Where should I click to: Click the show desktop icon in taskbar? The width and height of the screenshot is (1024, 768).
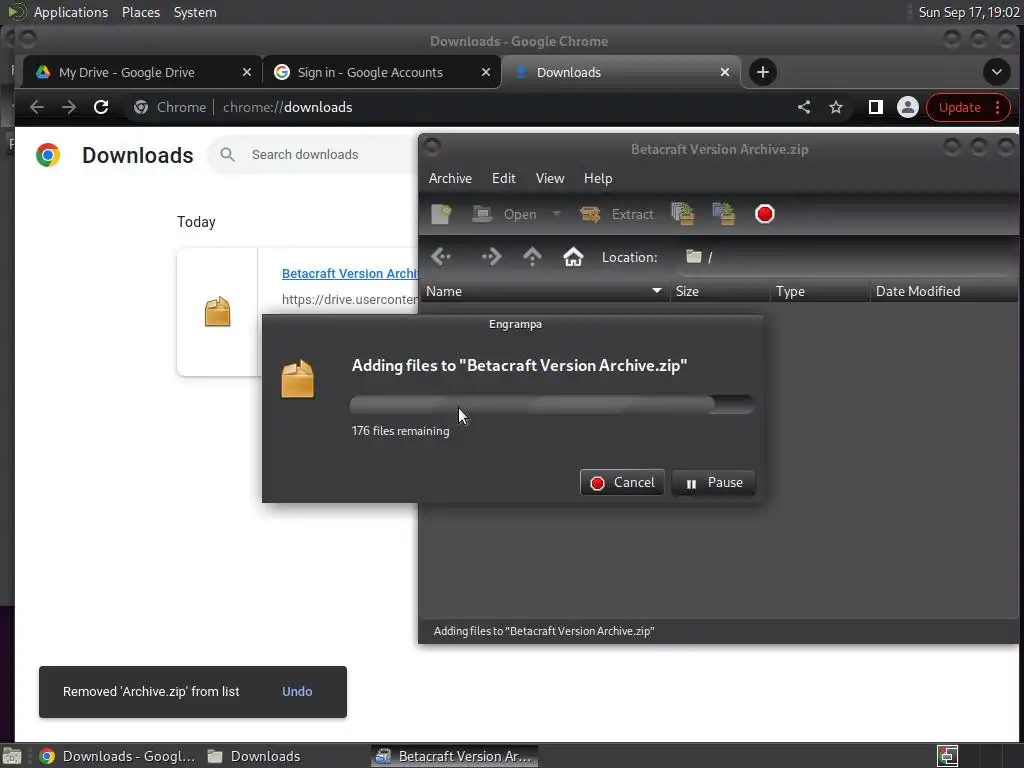coord(11,757)
